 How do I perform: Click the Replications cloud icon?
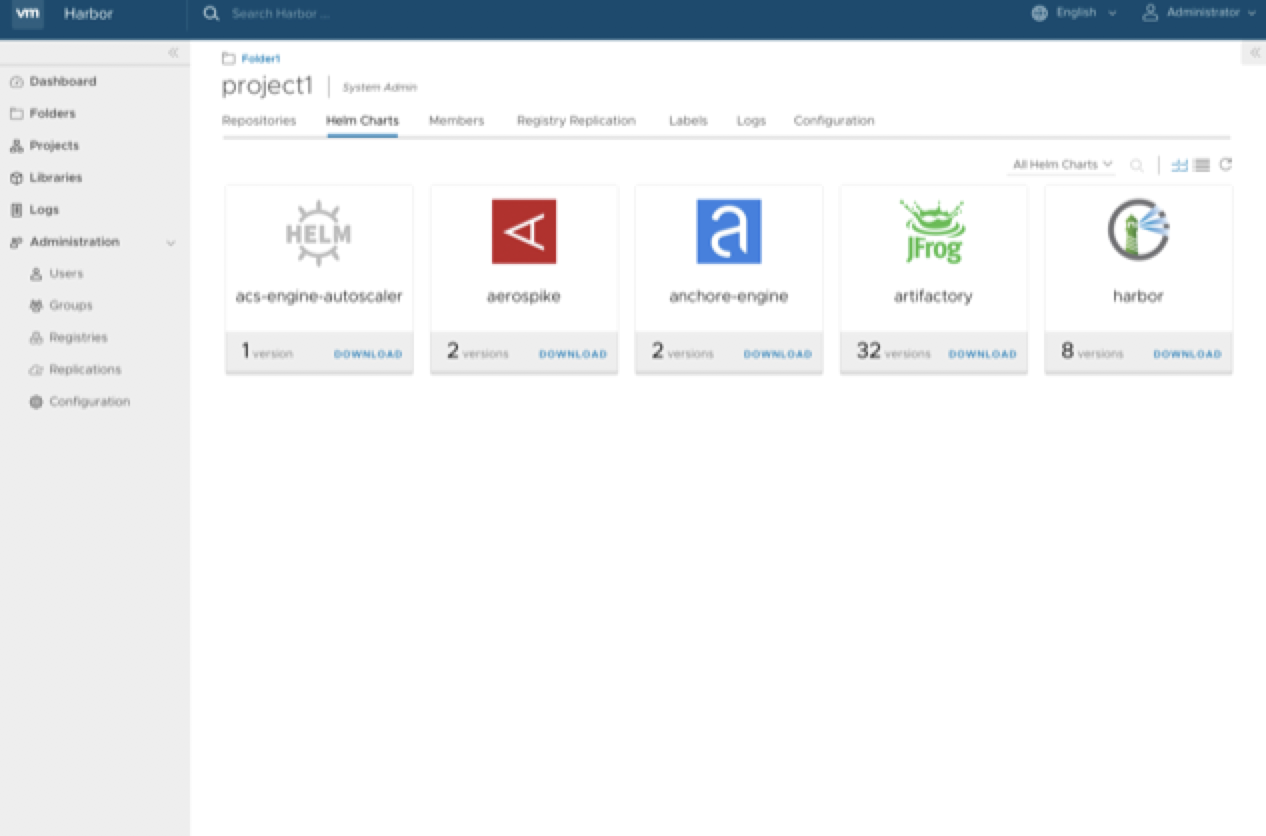coord(36,370)
